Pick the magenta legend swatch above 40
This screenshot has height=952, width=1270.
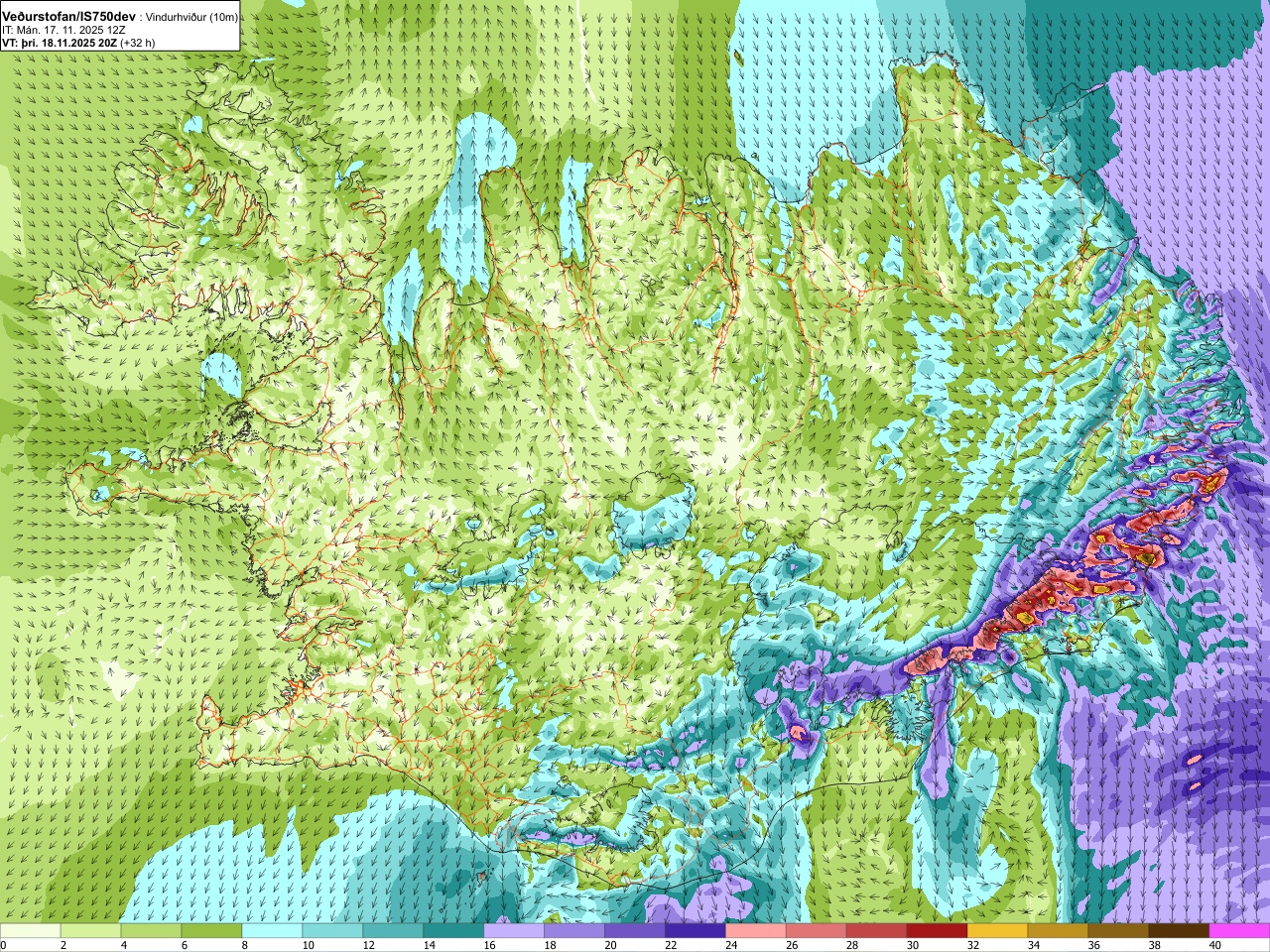coord(1240,931)
